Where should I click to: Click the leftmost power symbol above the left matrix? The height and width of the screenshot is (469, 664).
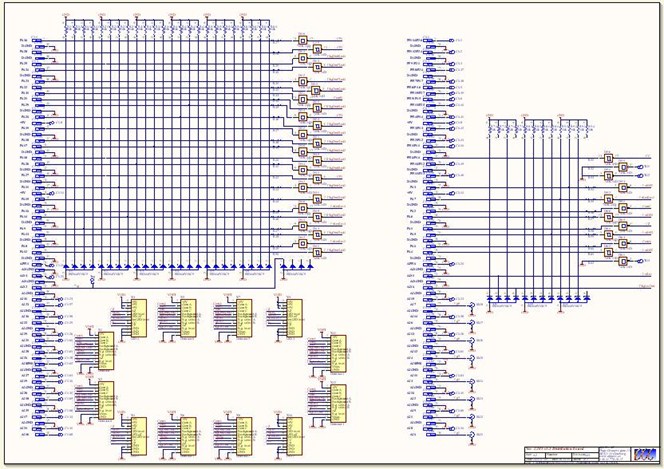click(x=66, y=18)
